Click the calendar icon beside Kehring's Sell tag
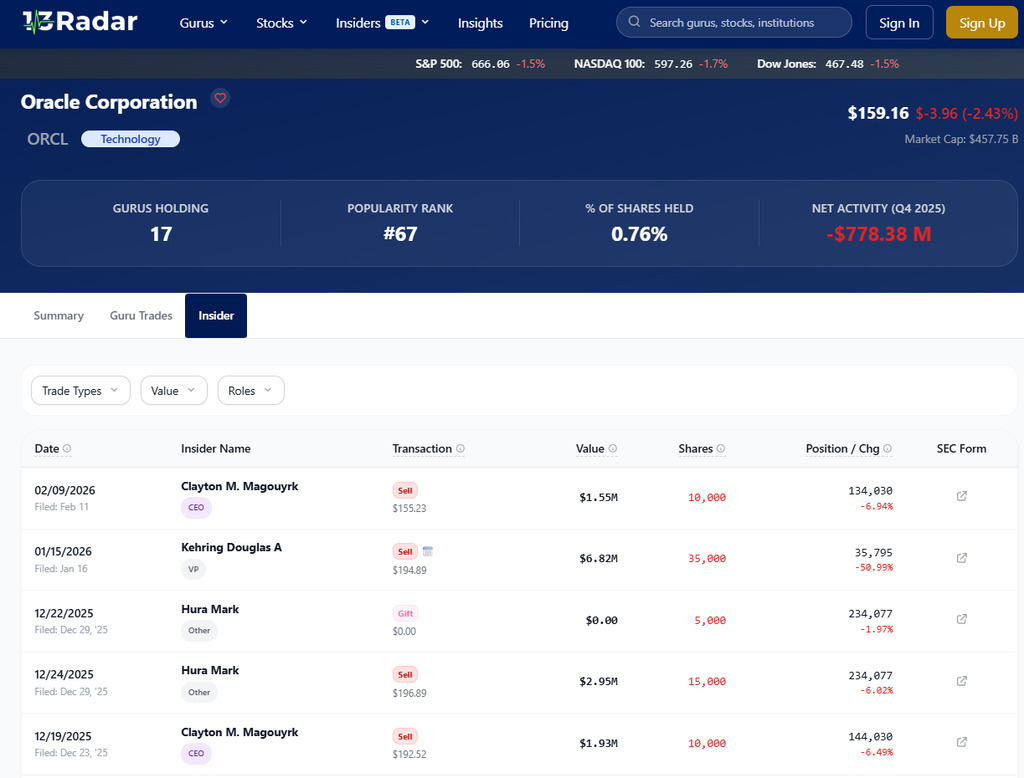The height and width of the screenshot is (778, 1024). [x=427, y=551]
